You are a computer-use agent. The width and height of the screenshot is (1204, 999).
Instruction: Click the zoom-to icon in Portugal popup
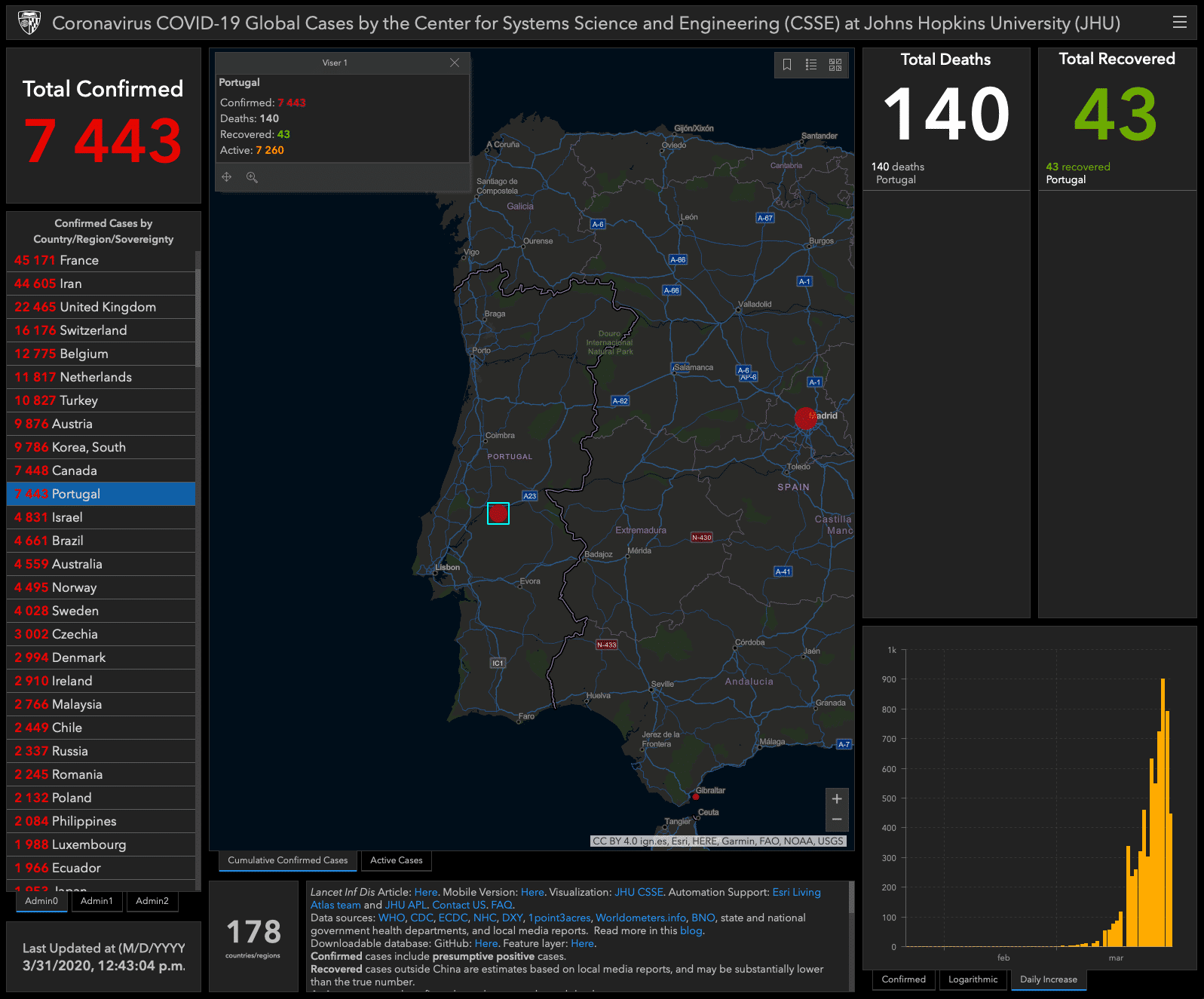coord(252,177)
